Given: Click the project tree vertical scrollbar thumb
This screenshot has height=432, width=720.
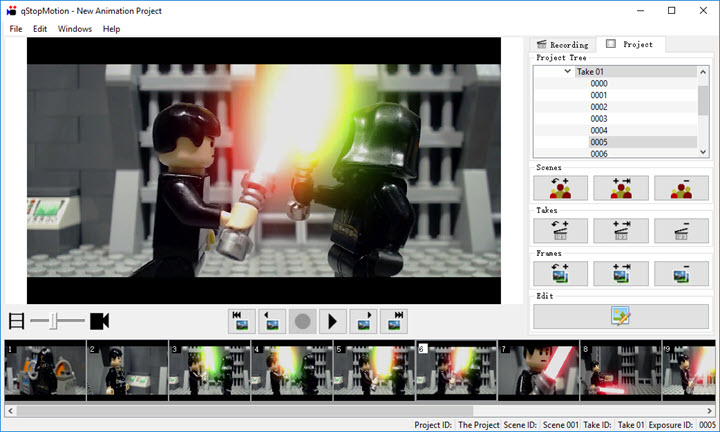Looking at the screenshot, I should (x=703, y=100).
